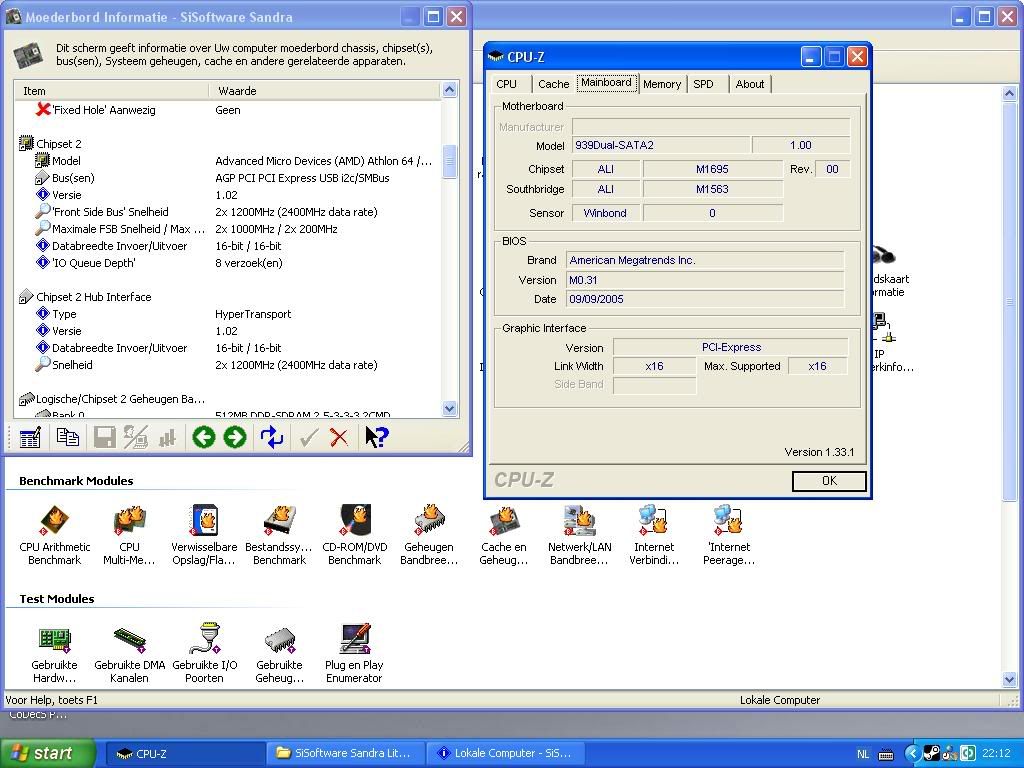The width and height of the screenshot is (1024, 768).
Task: Open Gebruikte Geheugen test module
Action: point(280,652)
